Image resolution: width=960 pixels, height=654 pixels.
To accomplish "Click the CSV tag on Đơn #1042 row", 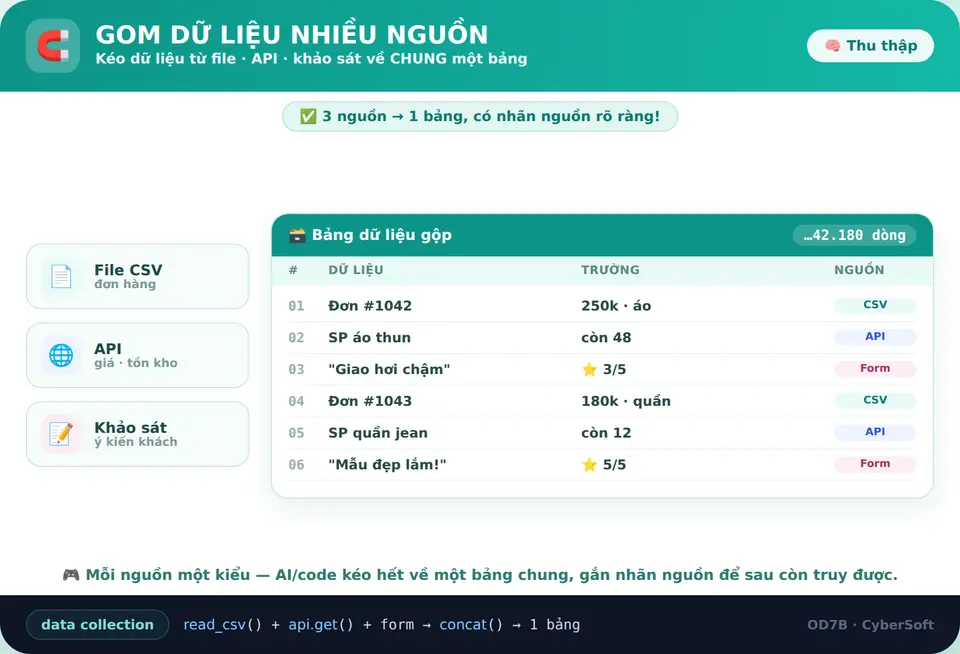I will point(875,305).
